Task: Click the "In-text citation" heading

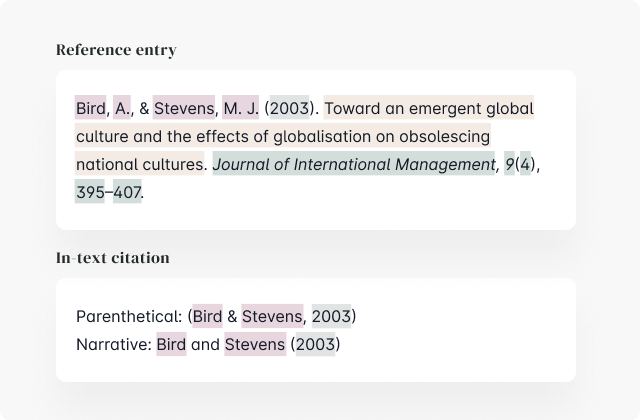Action: (x=113, y=258)
